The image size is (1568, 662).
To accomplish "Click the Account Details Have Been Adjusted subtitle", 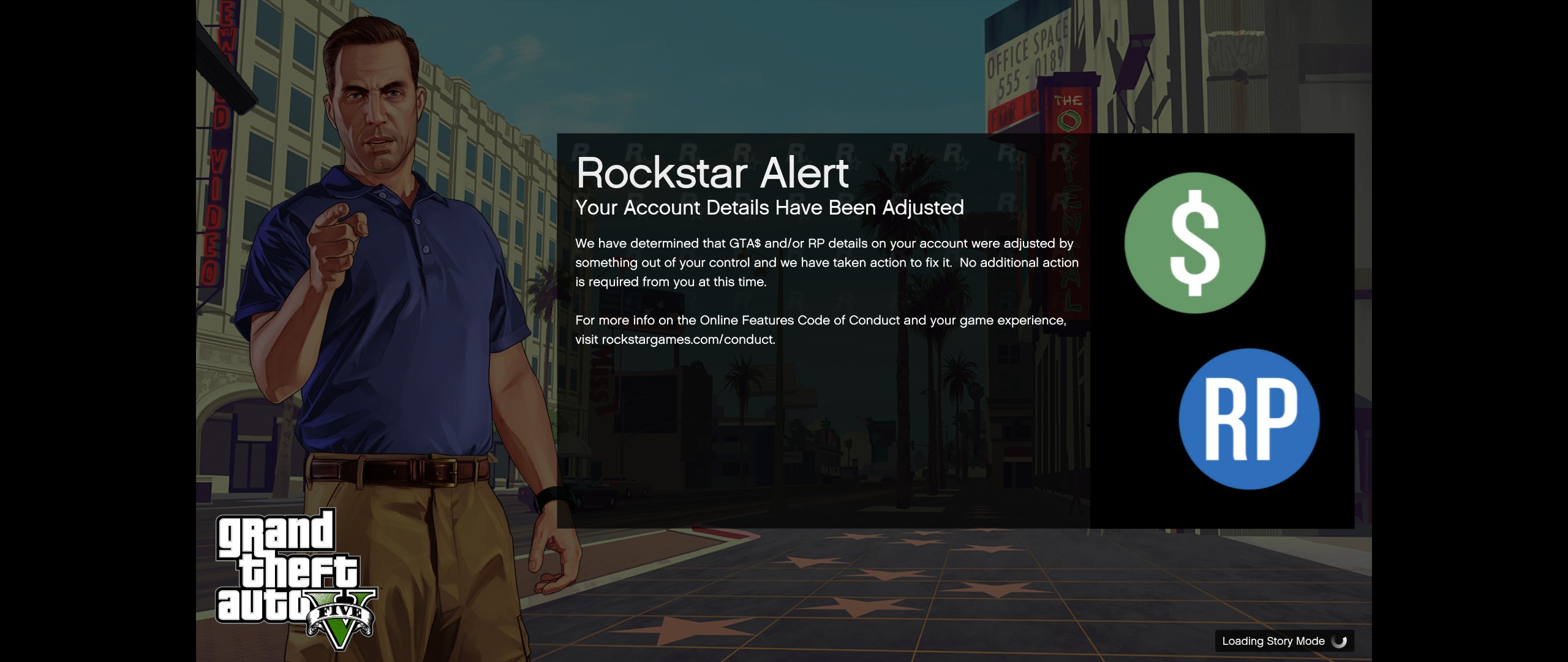I will [769, 208].
